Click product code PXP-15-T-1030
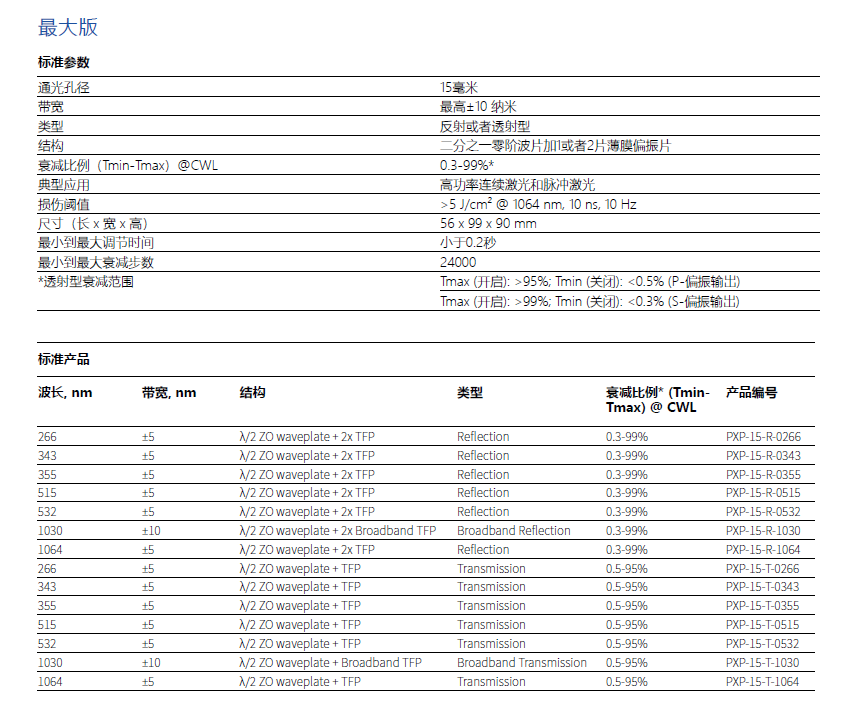848x711 pixels. [x=763, y=663]
